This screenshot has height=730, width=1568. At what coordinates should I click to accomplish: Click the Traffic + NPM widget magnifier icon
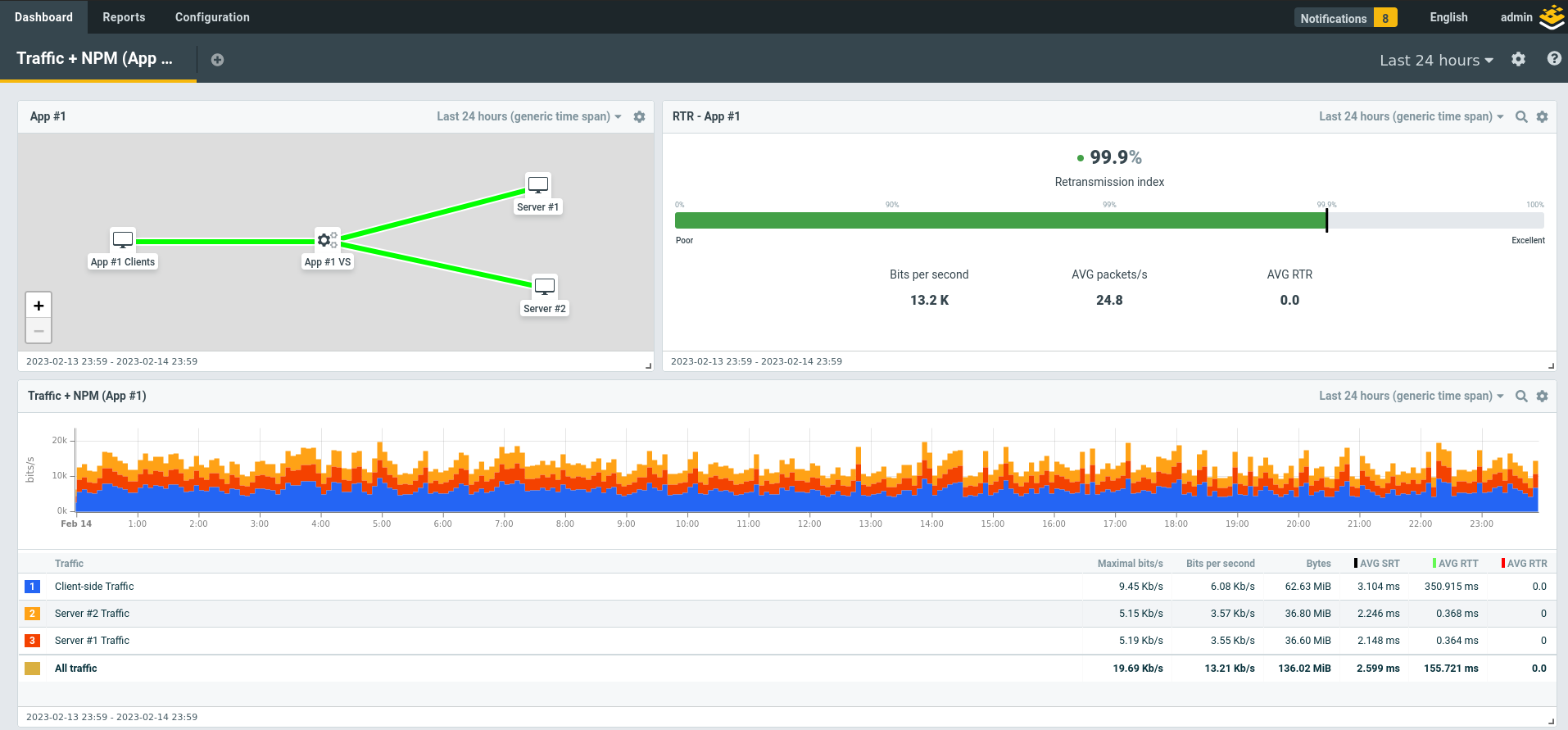click(1520, 397)
